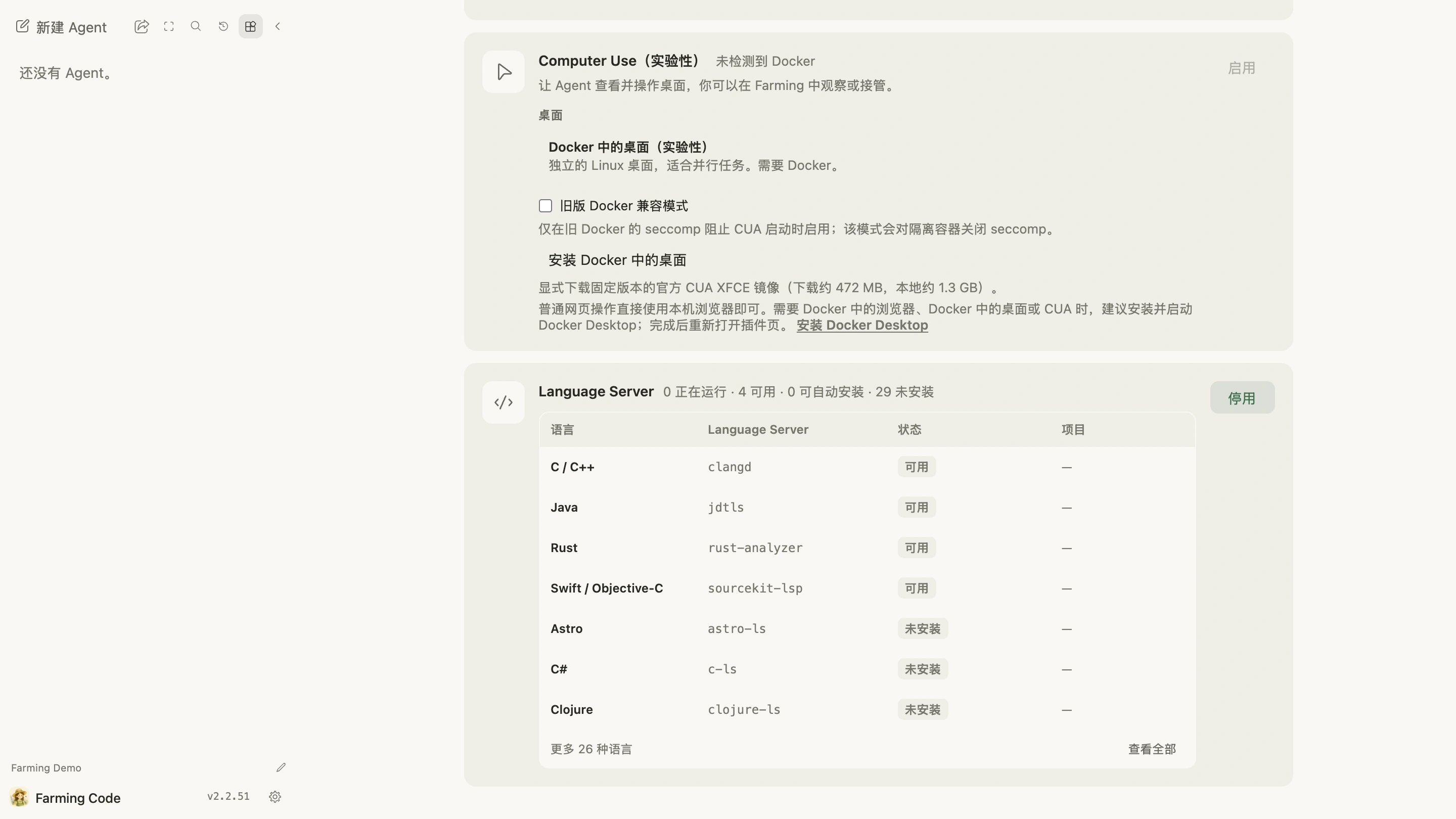This screenshot has width=1456, height=819.
Task: Click 启用 for Computer Use
Action: coord(1242,68)
